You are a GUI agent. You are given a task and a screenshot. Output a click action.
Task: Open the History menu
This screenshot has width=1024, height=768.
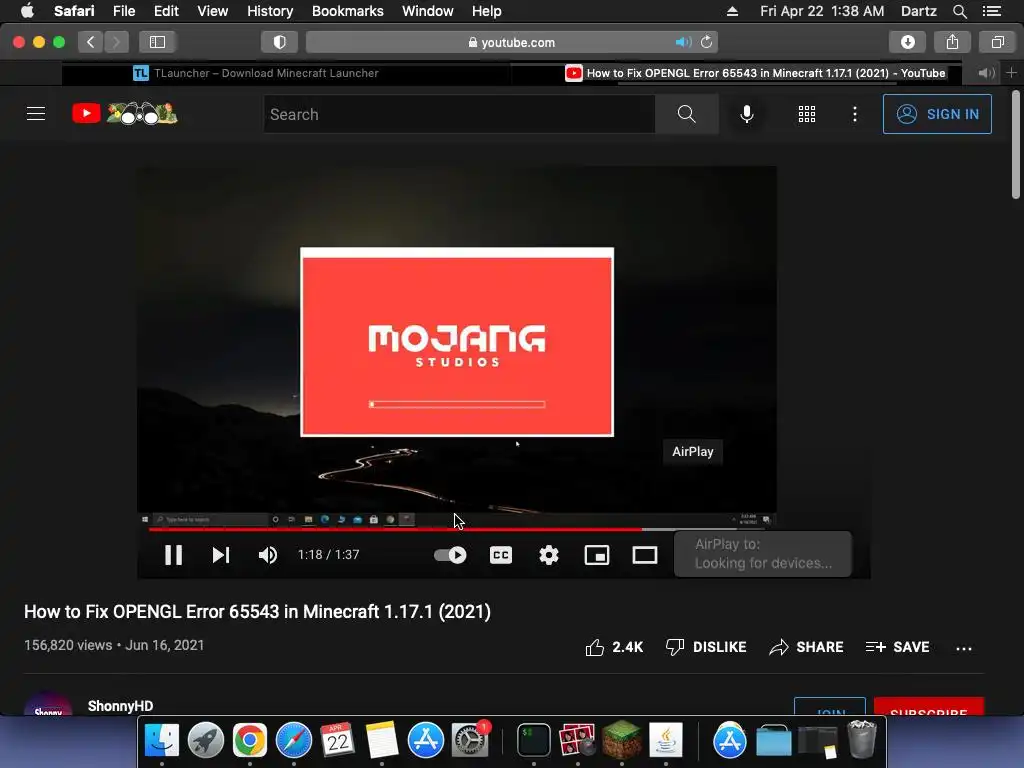tap(270, 11)
